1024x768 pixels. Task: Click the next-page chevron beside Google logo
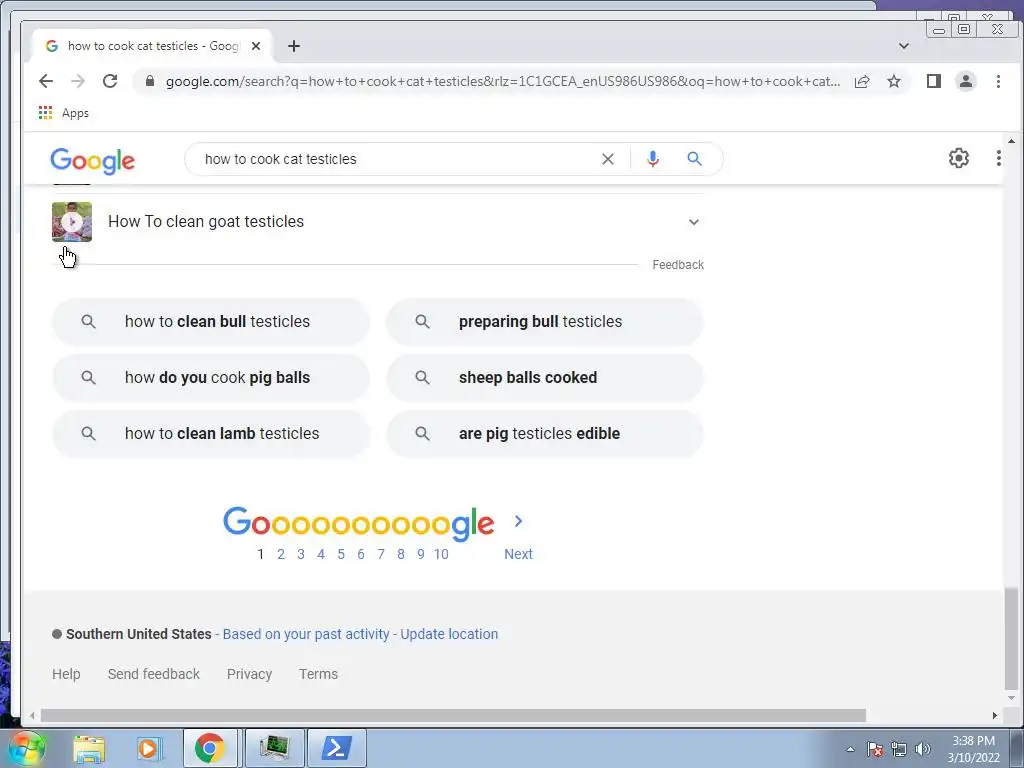click(519, 521)
